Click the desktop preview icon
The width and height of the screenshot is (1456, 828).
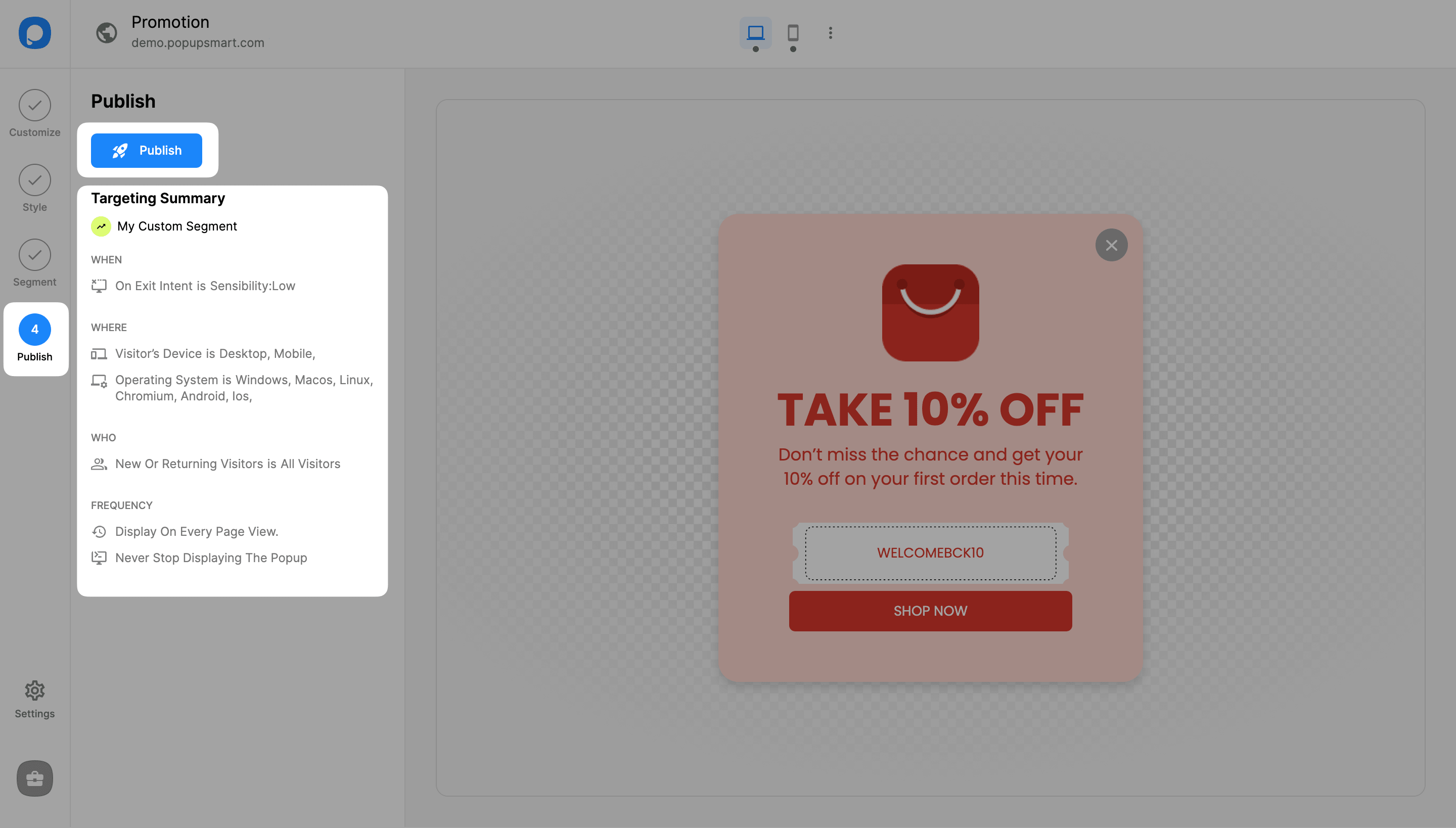tap(756, 32)
